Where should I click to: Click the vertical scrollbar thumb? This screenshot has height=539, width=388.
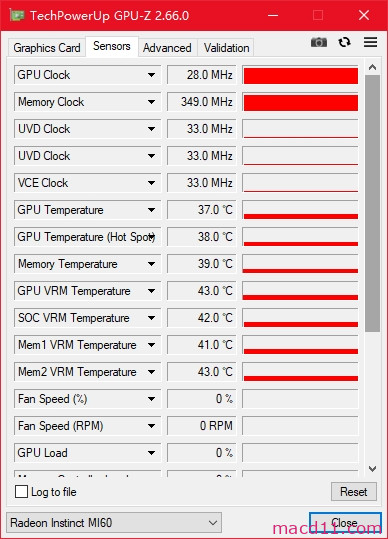click(x=373, y=204)
